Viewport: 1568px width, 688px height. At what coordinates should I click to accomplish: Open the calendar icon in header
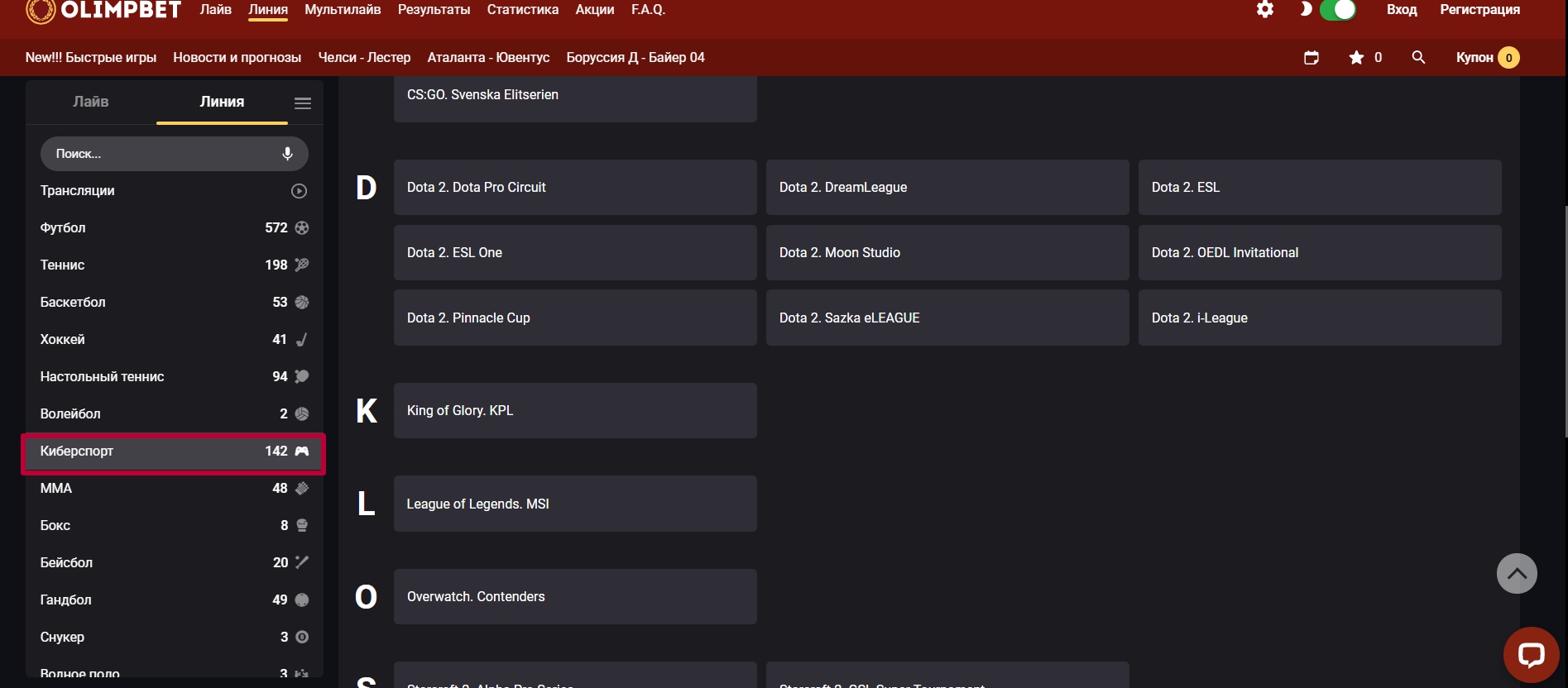click(x=1311, y=58)
